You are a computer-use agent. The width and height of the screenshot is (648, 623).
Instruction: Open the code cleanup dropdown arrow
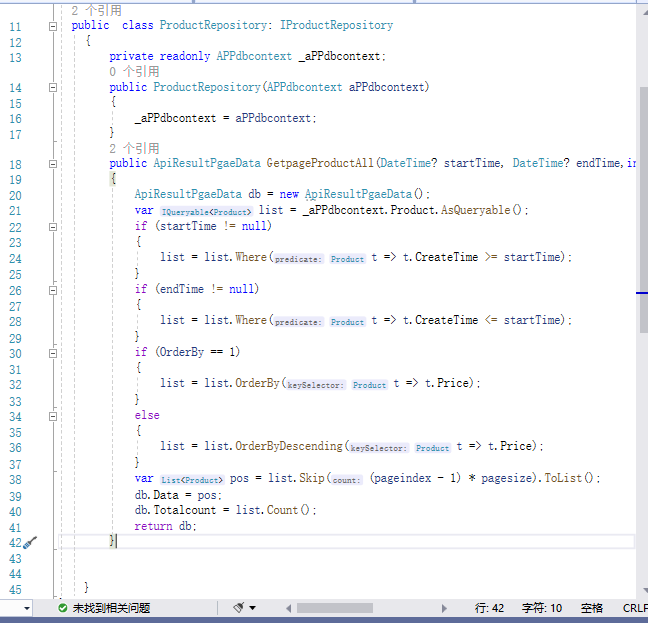click(x=253, y=608)
